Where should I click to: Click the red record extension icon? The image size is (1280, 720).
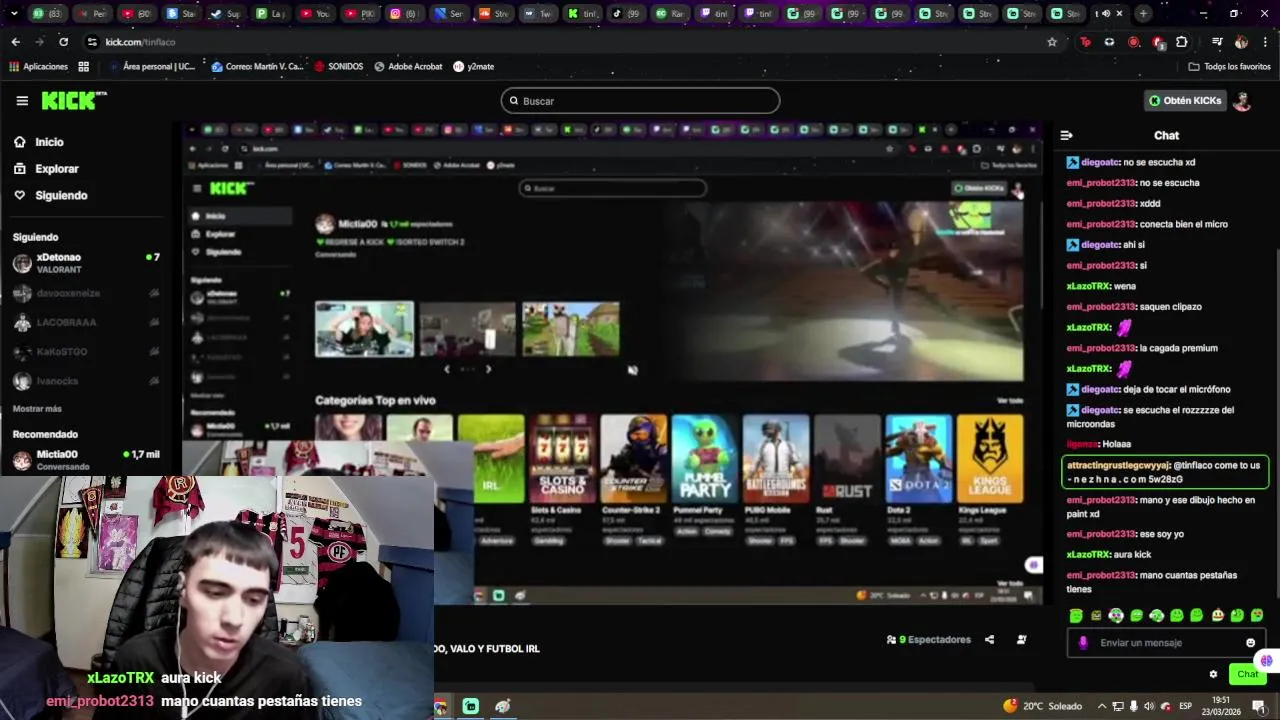(x=1133, y=42)
